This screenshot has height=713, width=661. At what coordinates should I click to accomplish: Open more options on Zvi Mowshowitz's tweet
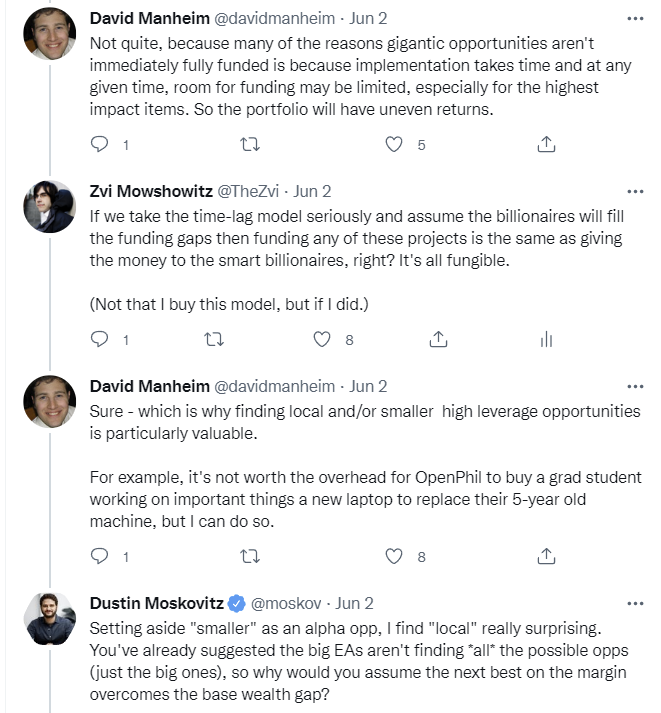(x=635, y=191)
